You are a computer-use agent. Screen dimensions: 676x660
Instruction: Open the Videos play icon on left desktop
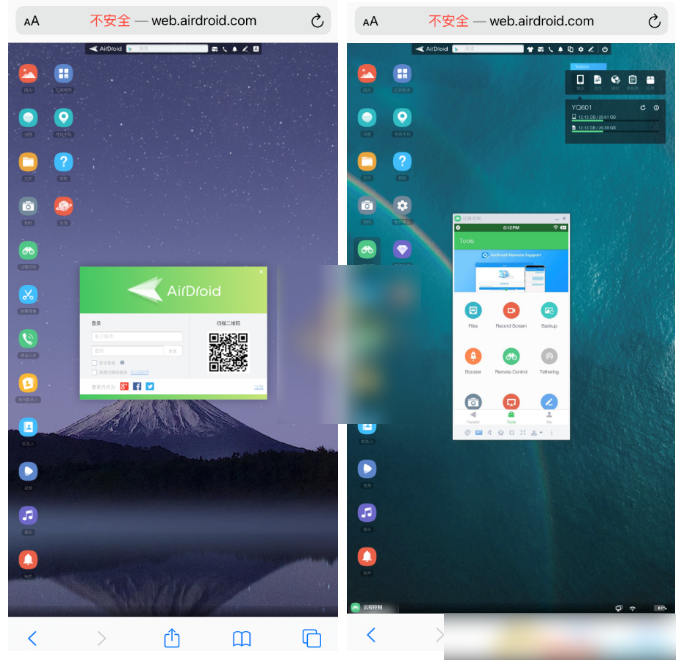[28, 471]
